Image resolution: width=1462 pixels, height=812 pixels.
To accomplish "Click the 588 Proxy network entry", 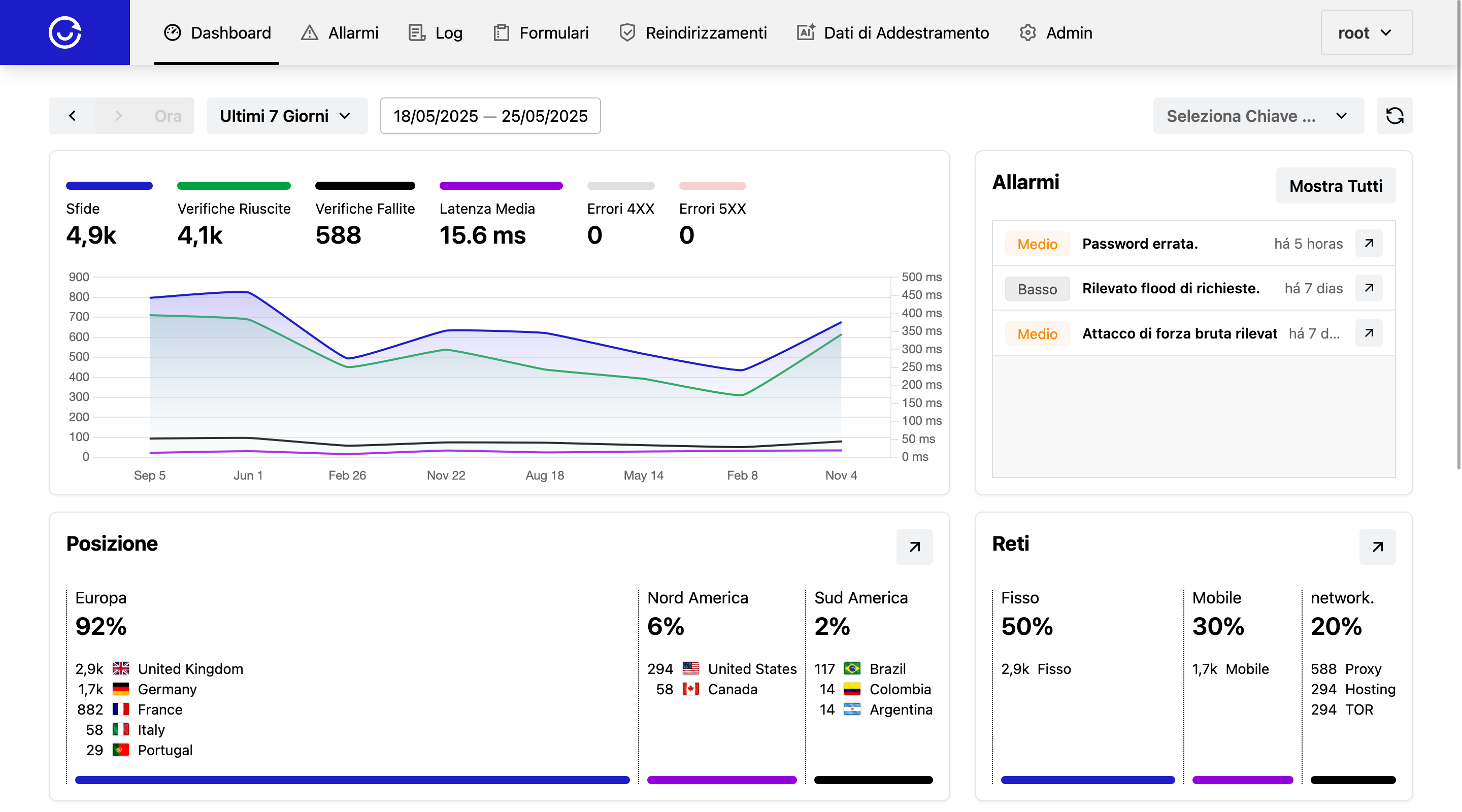I will [x=1346, y=669].
